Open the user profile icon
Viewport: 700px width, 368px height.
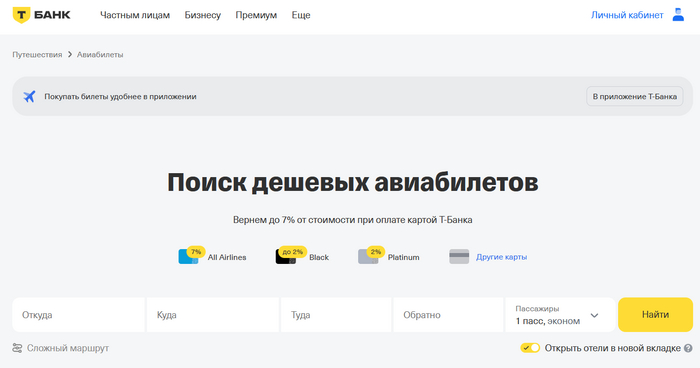(678, 15)
